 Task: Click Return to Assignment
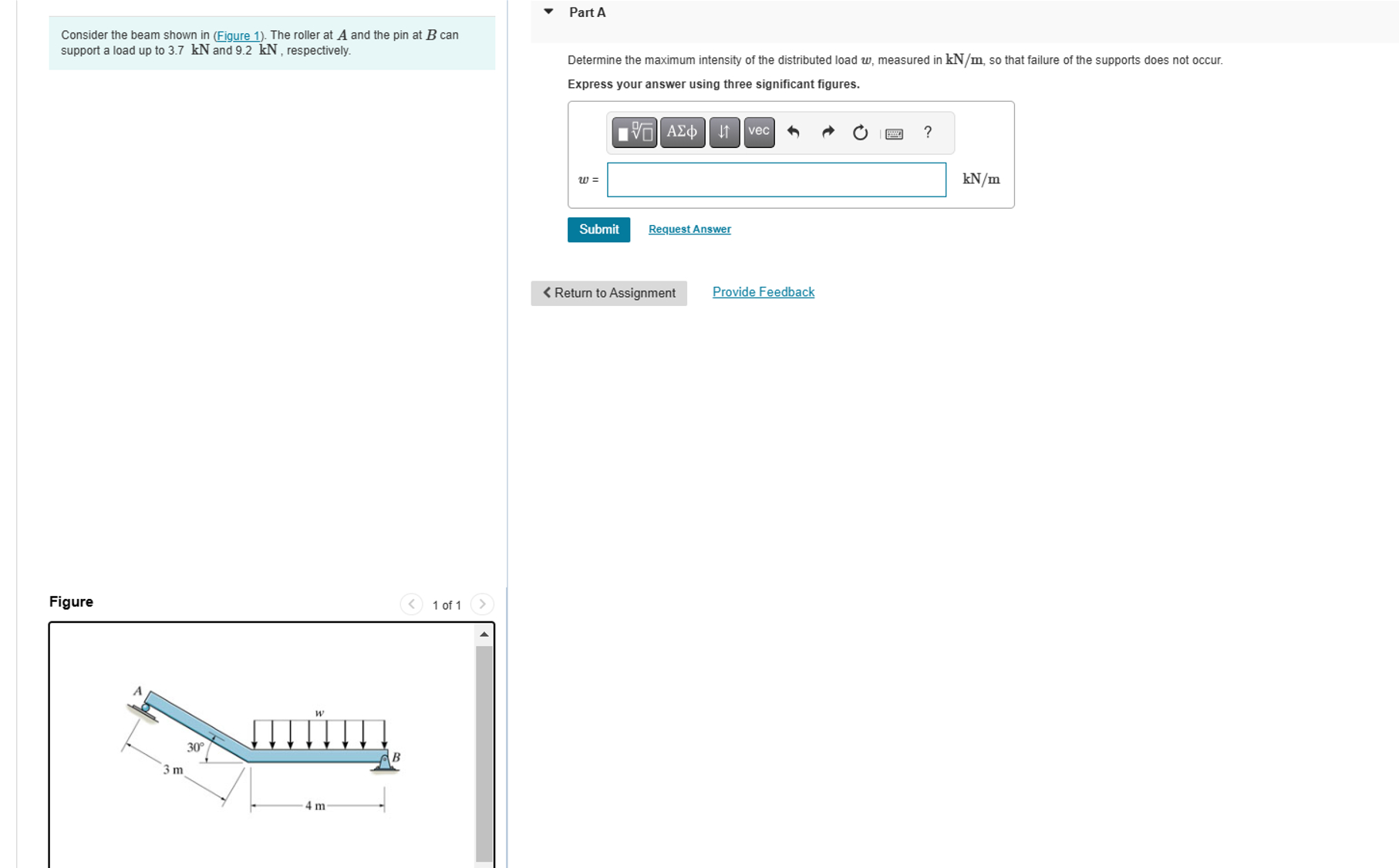[608, 293]
